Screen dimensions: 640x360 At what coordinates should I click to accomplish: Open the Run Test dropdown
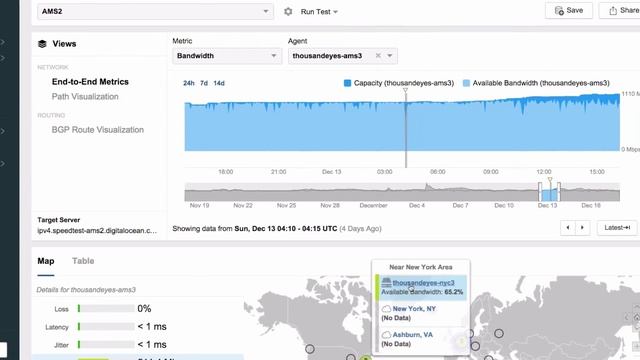[319, 12]
